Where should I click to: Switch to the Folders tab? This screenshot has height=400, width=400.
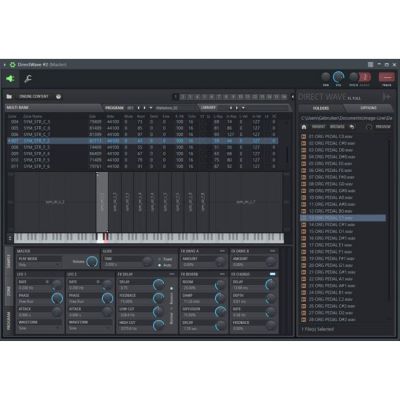tap(321, 108)
